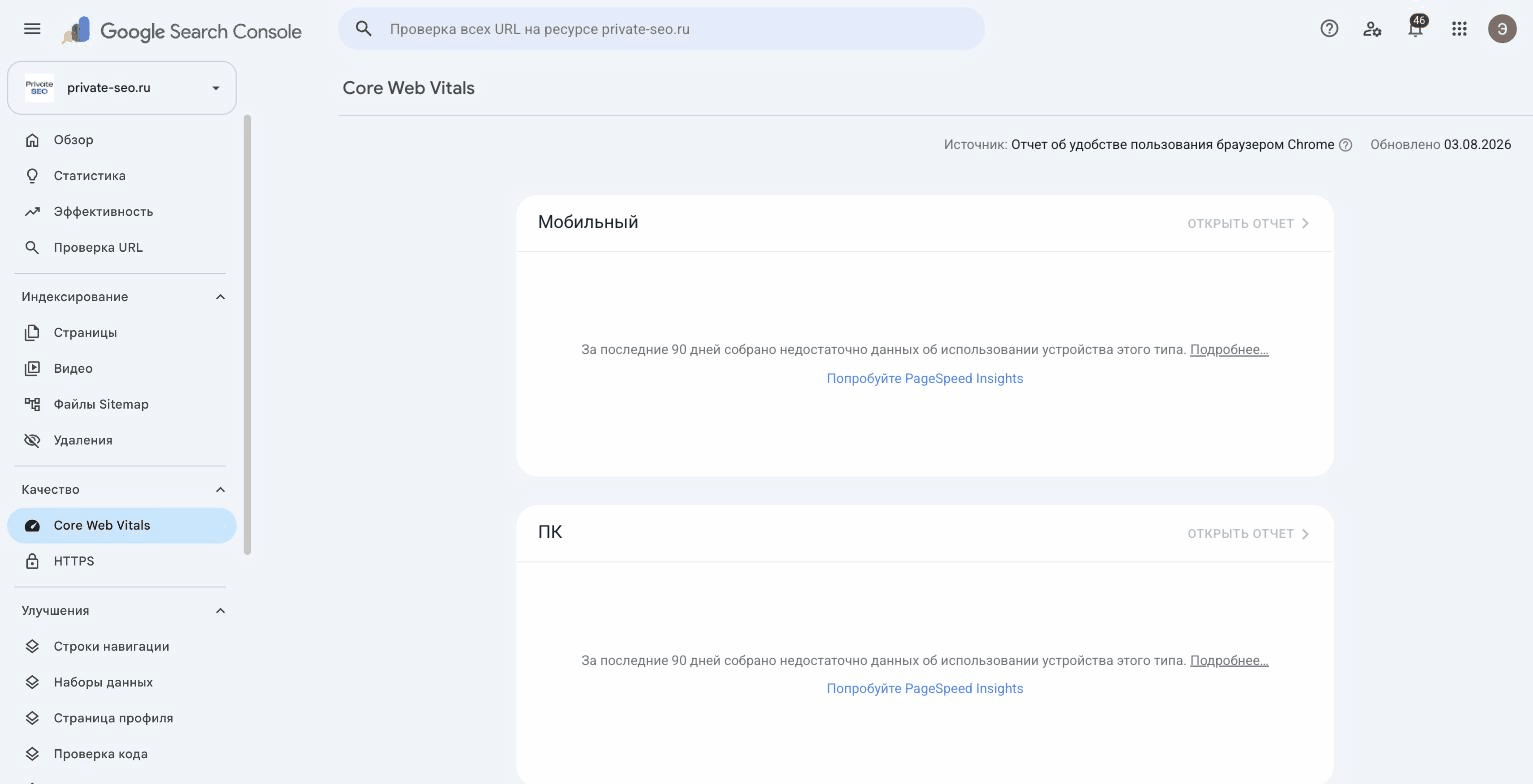Open Мобильный ОТКРЫТЬ ОТЧЕТ button
The image size is (1533, 784).
1249,224
